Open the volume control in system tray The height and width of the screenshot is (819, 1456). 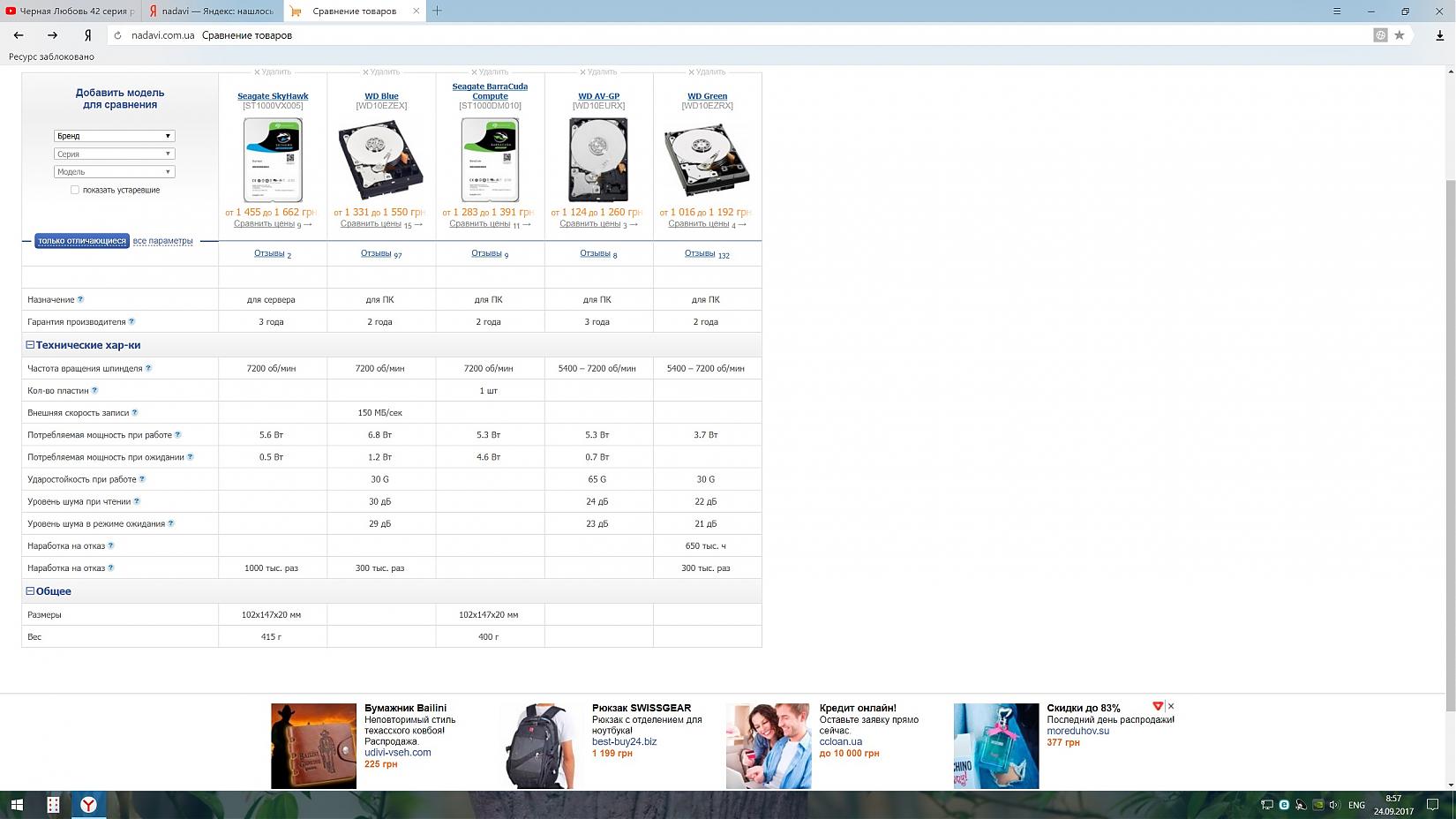[x=1333, y=805]
